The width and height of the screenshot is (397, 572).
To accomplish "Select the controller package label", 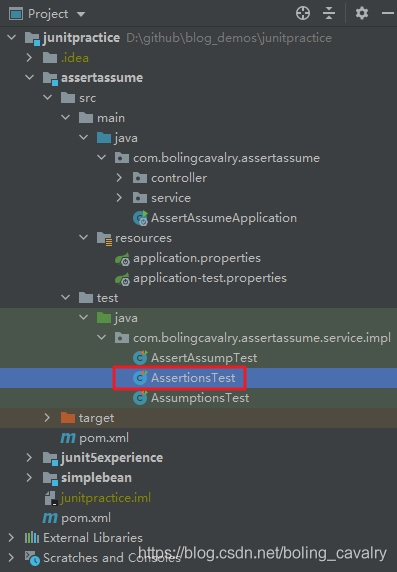I will [x=179, y=178].
